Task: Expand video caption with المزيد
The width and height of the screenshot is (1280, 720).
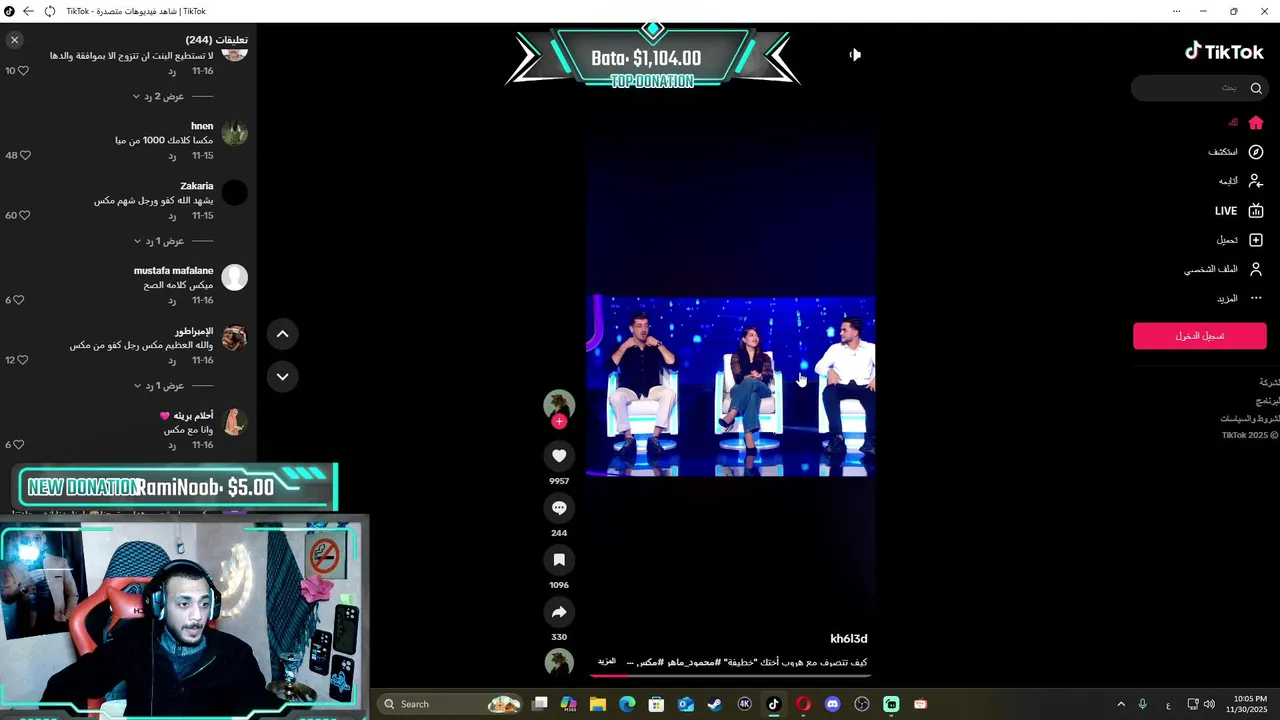Action: [607, 662]
